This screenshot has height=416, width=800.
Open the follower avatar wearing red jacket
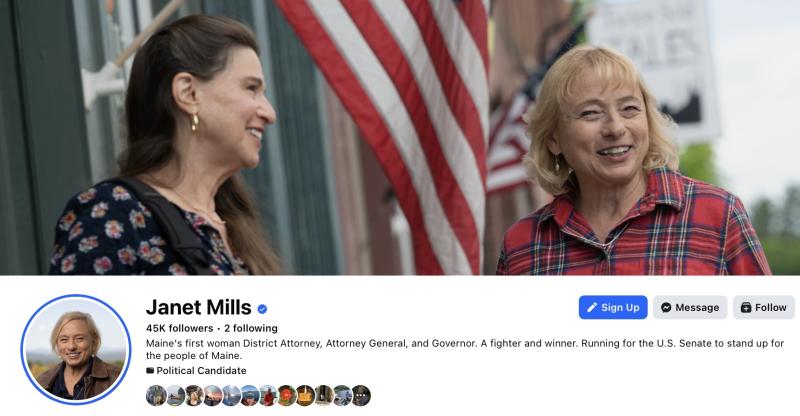(268, 396)
